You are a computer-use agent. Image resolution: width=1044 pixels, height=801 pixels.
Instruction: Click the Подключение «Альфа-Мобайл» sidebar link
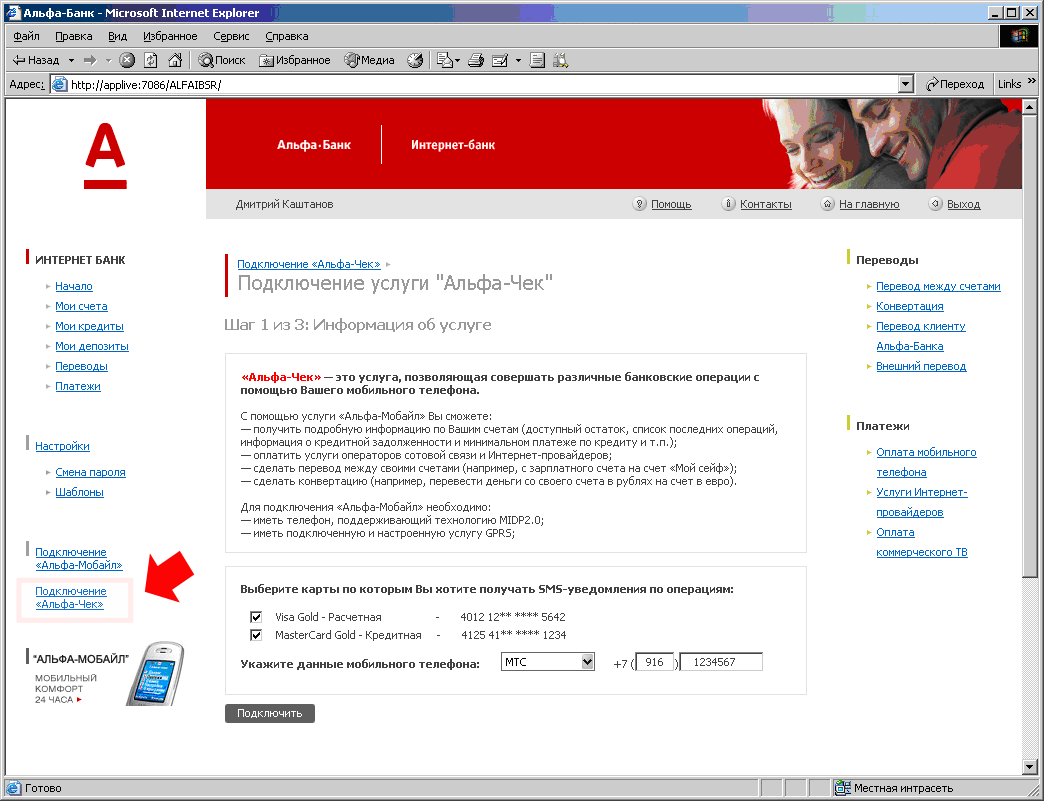tap(79, 559)
